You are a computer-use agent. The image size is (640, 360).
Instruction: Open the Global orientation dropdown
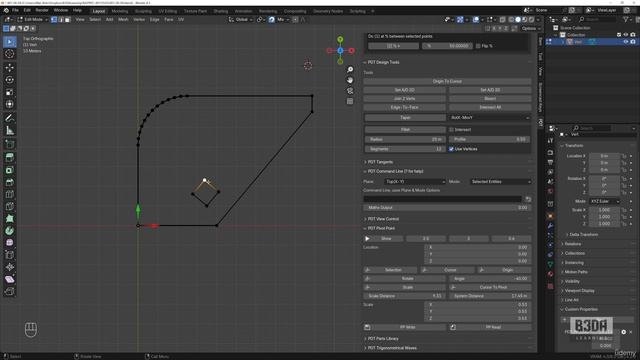coord(241,19)
